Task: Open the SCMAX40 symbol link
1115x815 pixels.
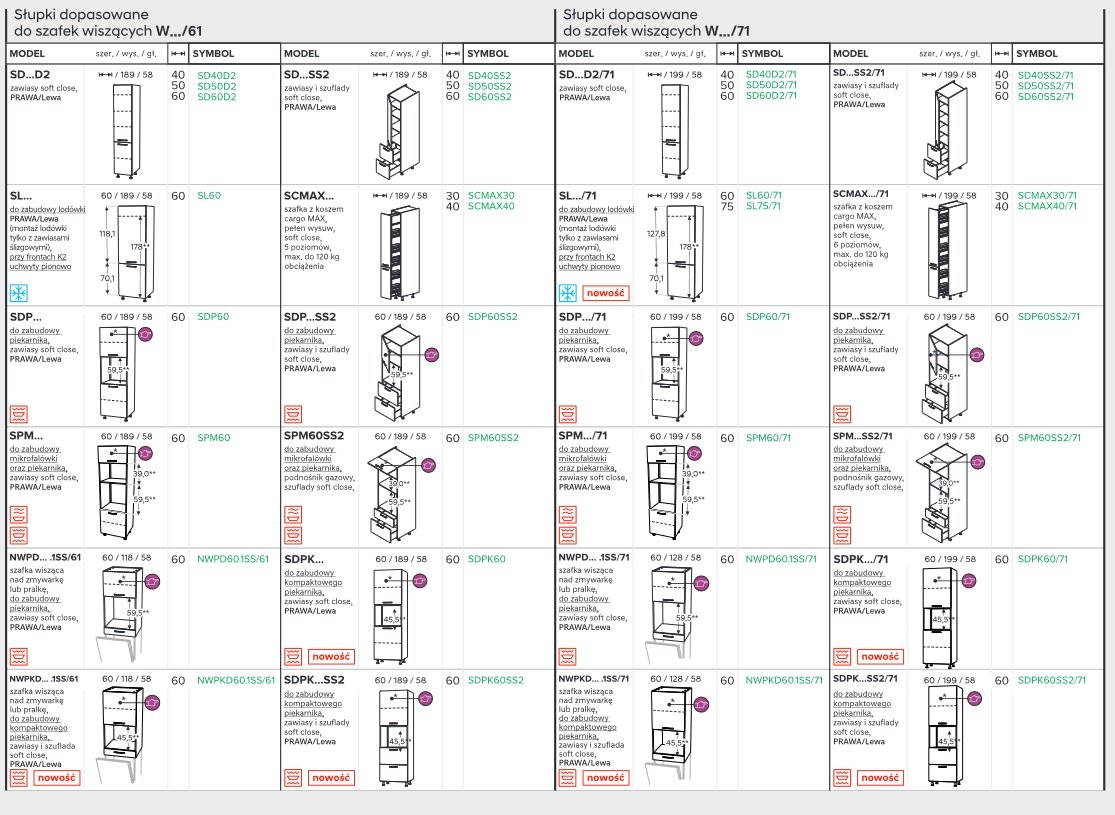Action: 491,206
